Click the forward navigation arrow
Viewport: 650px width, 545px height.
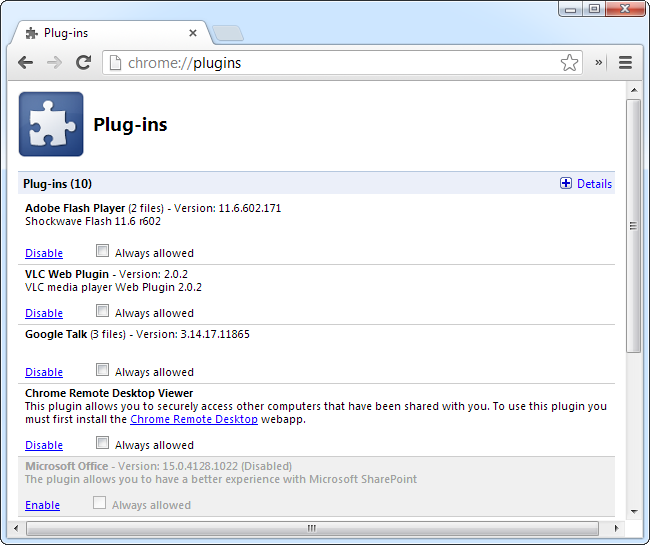(54, 63)
